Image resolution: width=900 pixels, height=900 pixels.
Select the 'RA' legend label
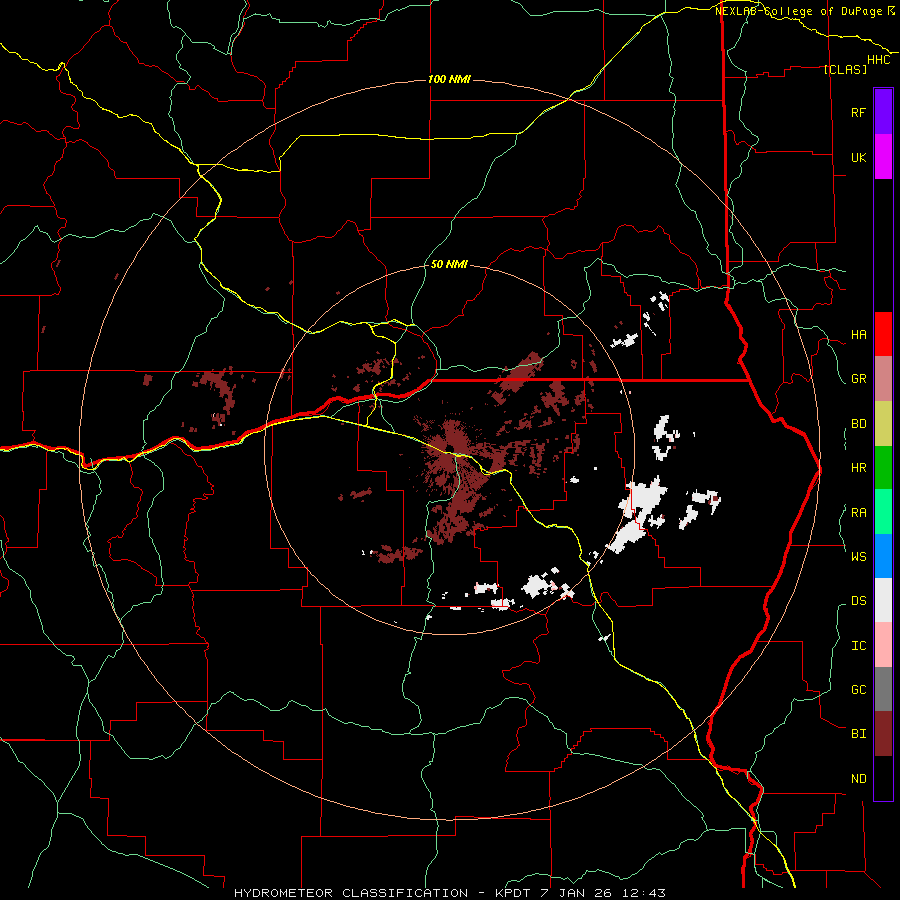point(858,513)
